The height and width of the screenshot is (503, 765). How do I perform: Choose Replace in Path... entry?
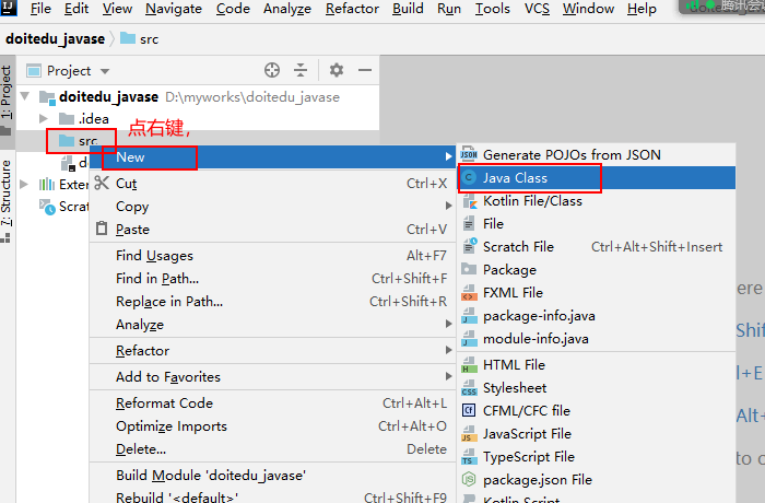[x=272, y=301]
